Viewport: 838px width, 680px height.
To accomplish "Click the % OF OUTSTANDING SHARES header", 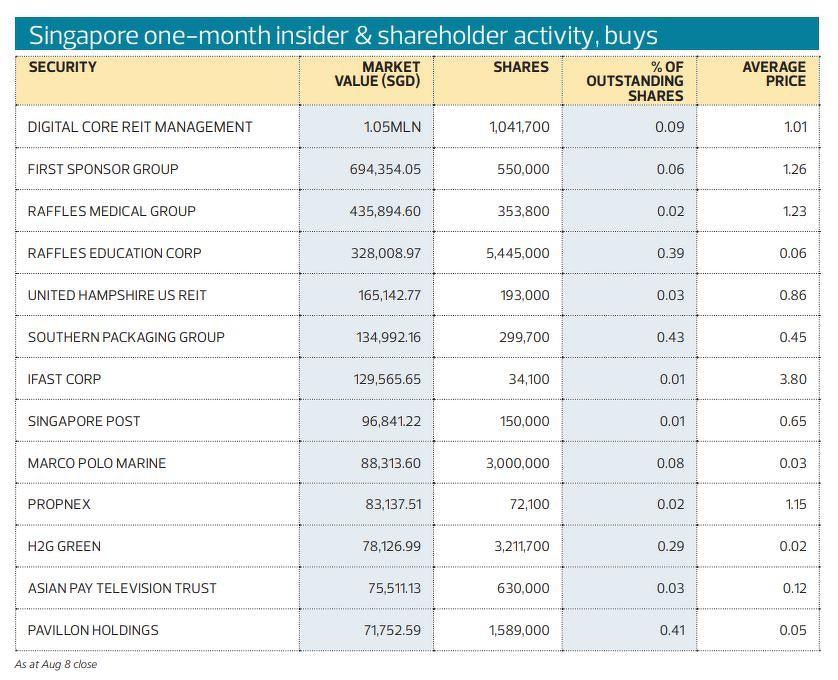I will [635, 81].
